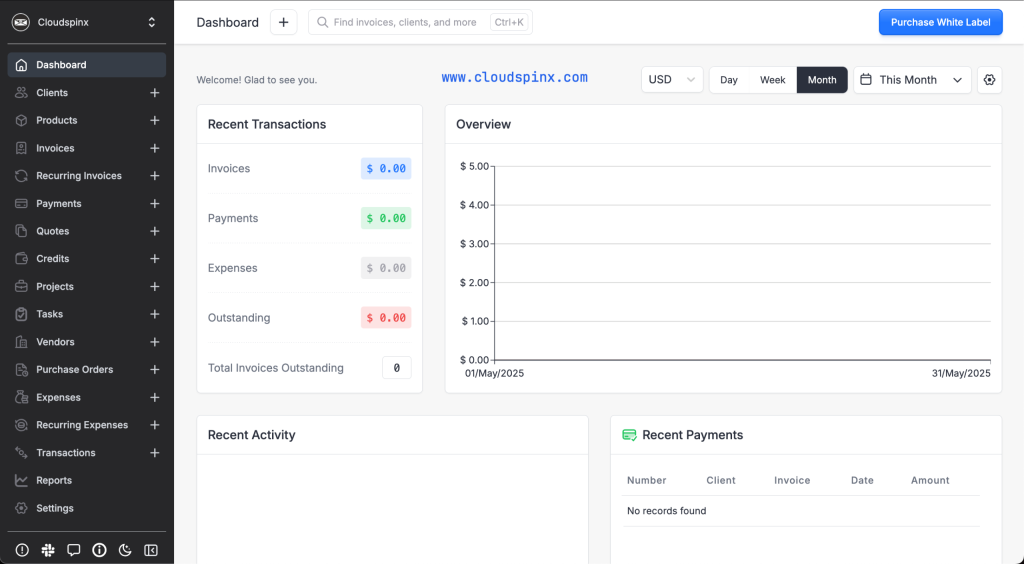The height and width of the screenshot is (564, 1024).
Task: Open the Reports menu item
Action: pyautogui.click(x=54, y=481)
